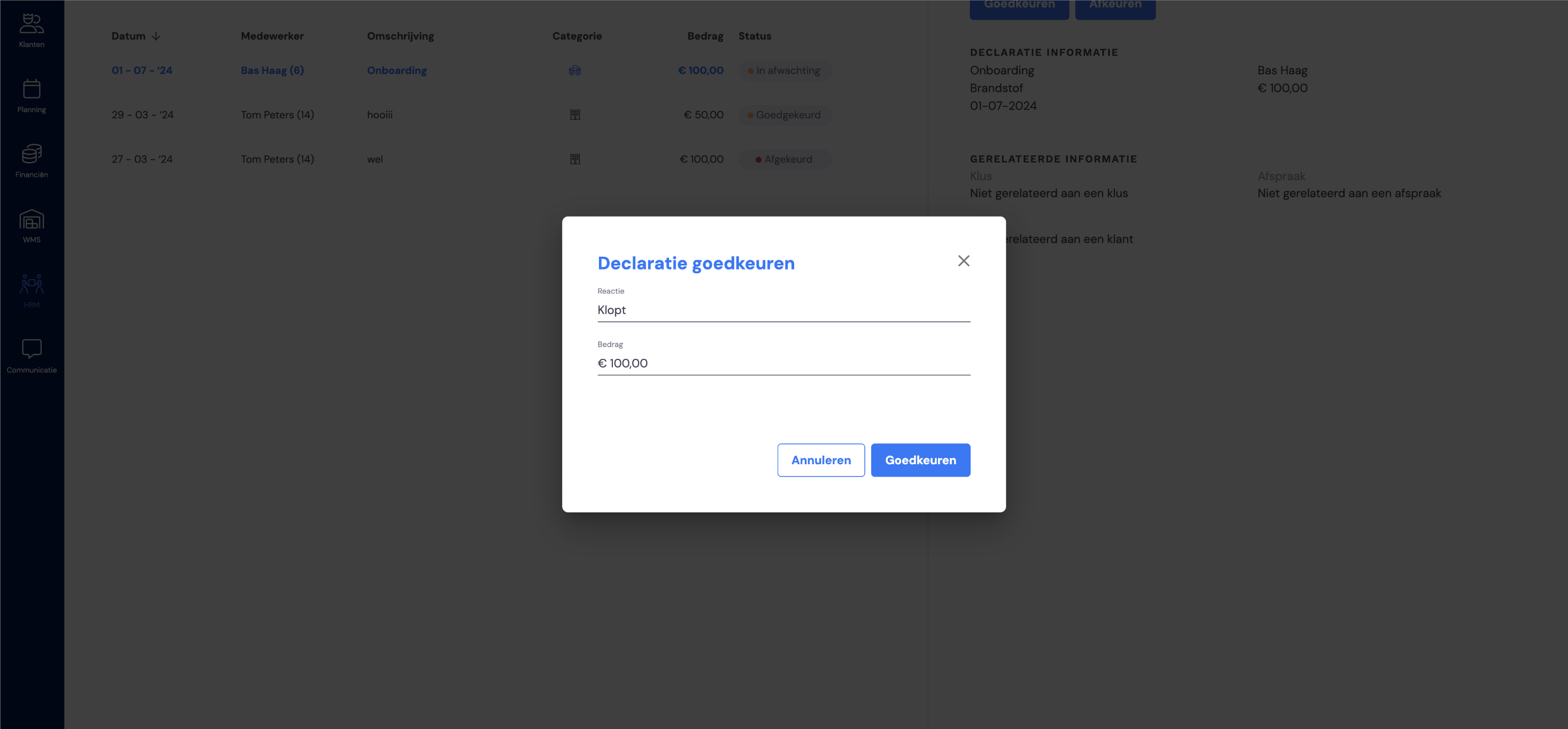Image resolution: width=1568 pixels, height=729 pixels.
Task: Sort by Datum column arrow
Action: tap(157, 36)
